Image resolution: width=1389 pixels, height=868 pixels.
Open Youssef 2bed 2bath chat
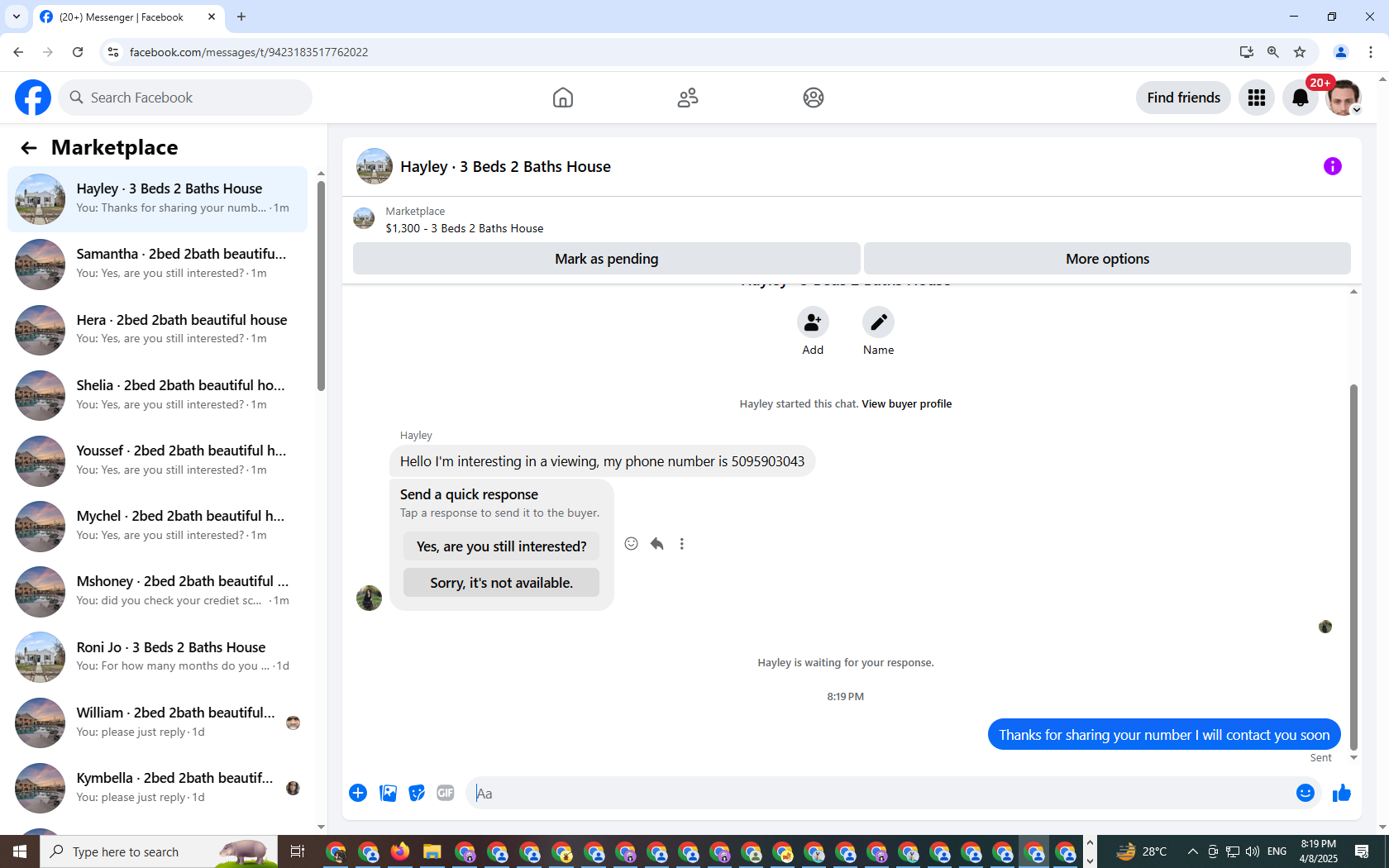[157, 461]
